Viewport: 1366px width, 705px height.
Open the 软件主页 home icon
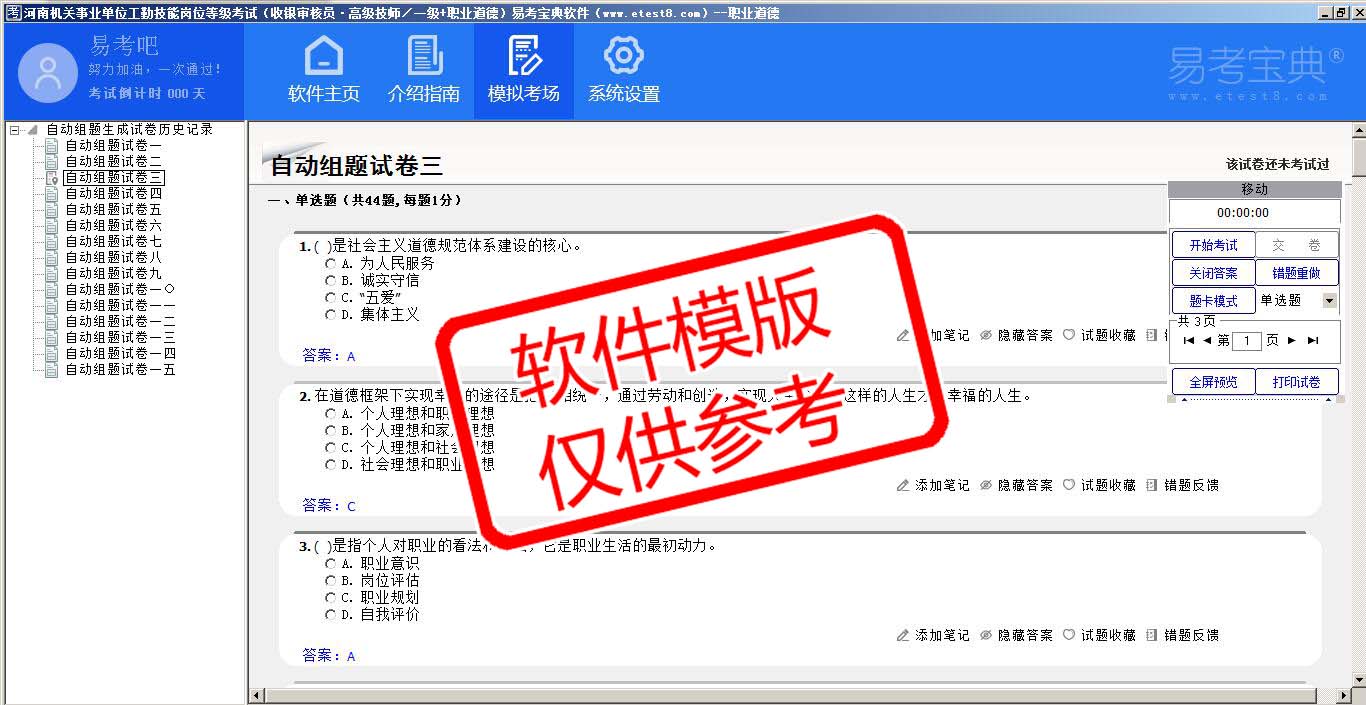323,55
